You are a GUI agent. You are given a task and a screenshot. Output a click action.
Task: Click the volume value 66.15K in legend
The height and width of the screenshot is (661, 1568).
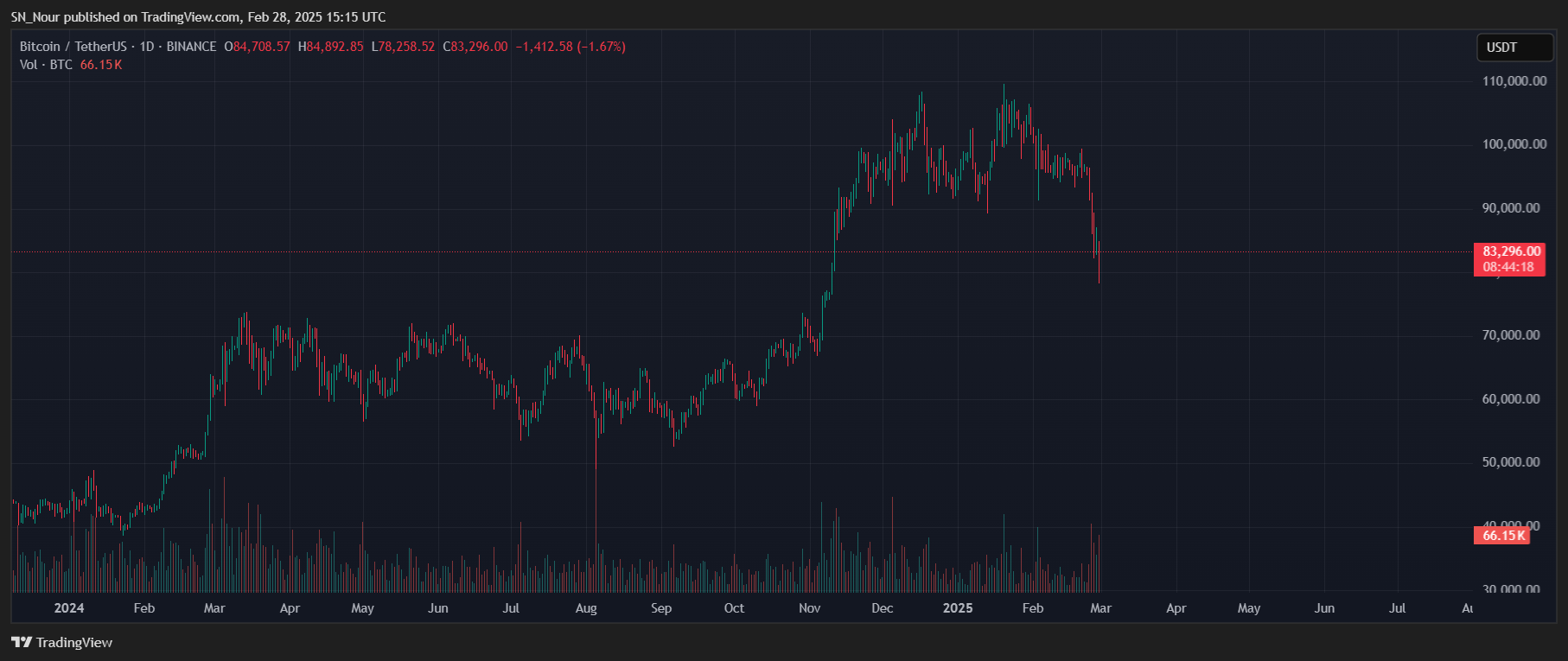point(101,65)
